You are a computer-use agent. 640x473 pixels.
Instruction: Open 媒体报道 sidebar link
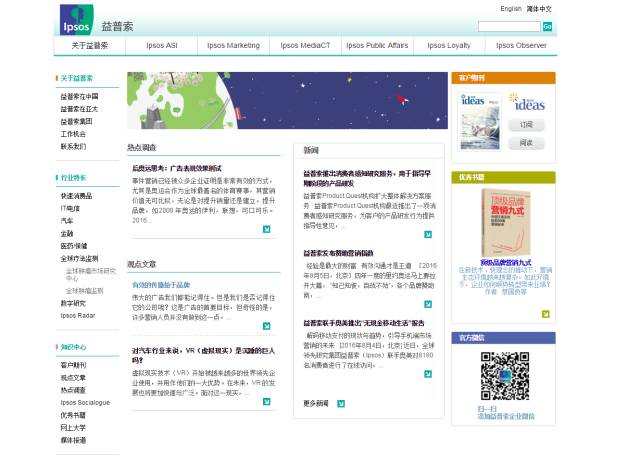(x=73, y=440)
